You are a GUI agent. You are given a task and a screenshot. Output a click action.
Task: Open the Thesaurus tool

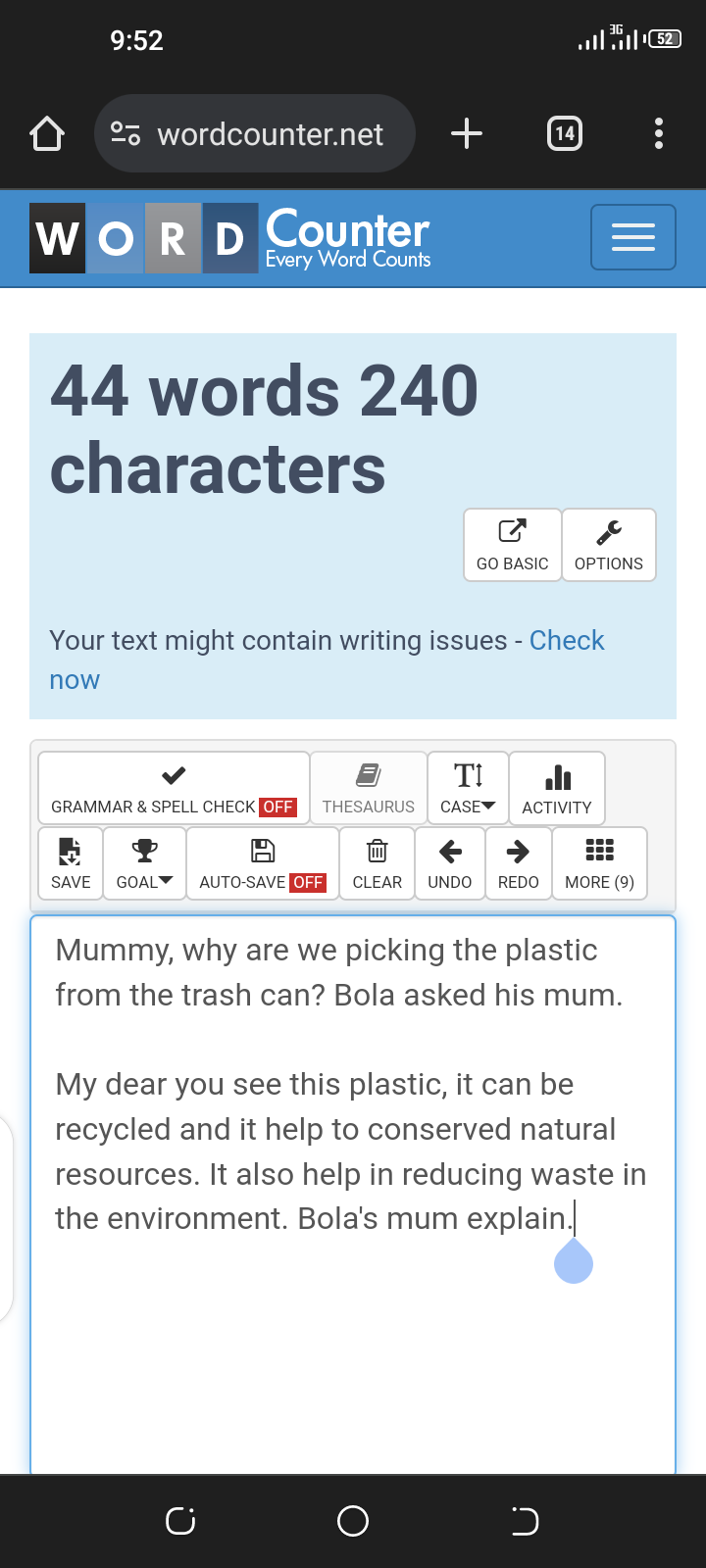(369, 788)
